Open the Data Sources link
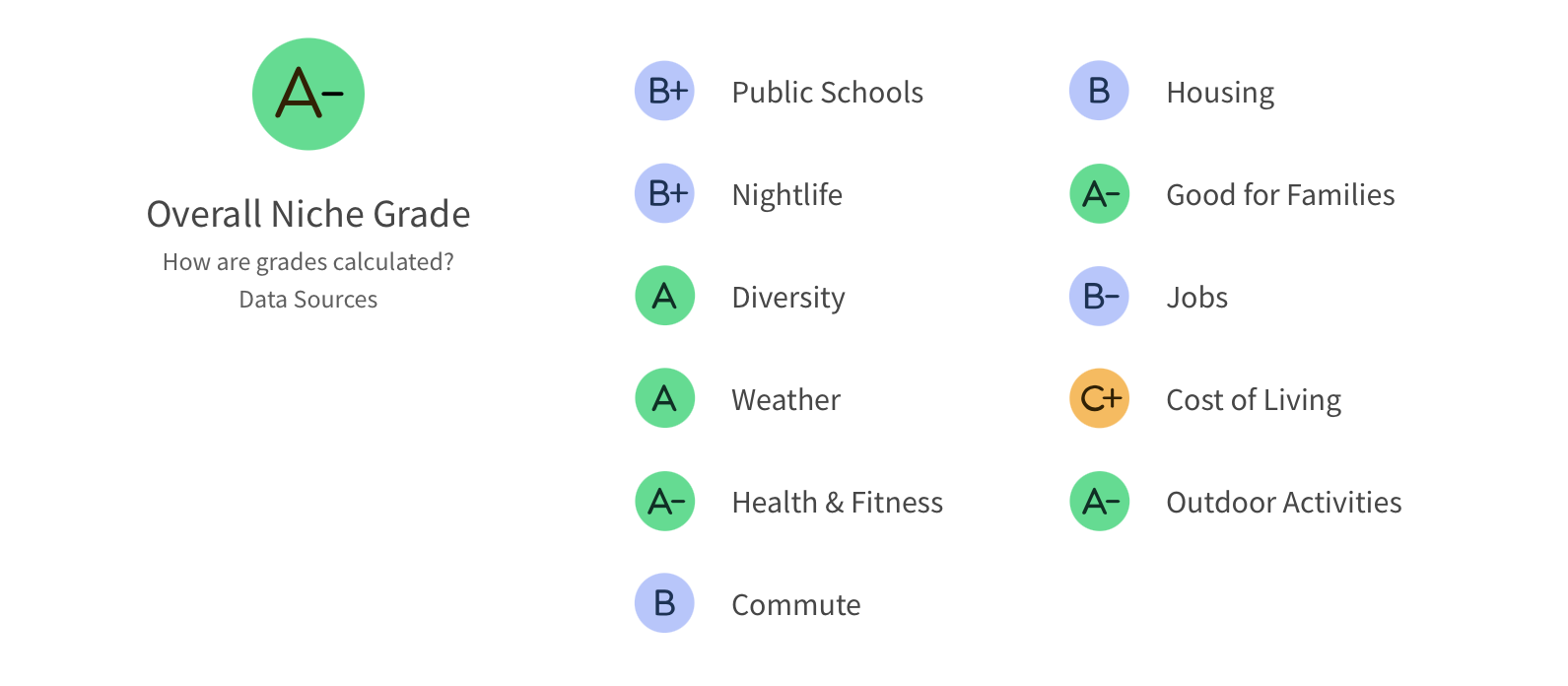 click(x=308, y=300)
